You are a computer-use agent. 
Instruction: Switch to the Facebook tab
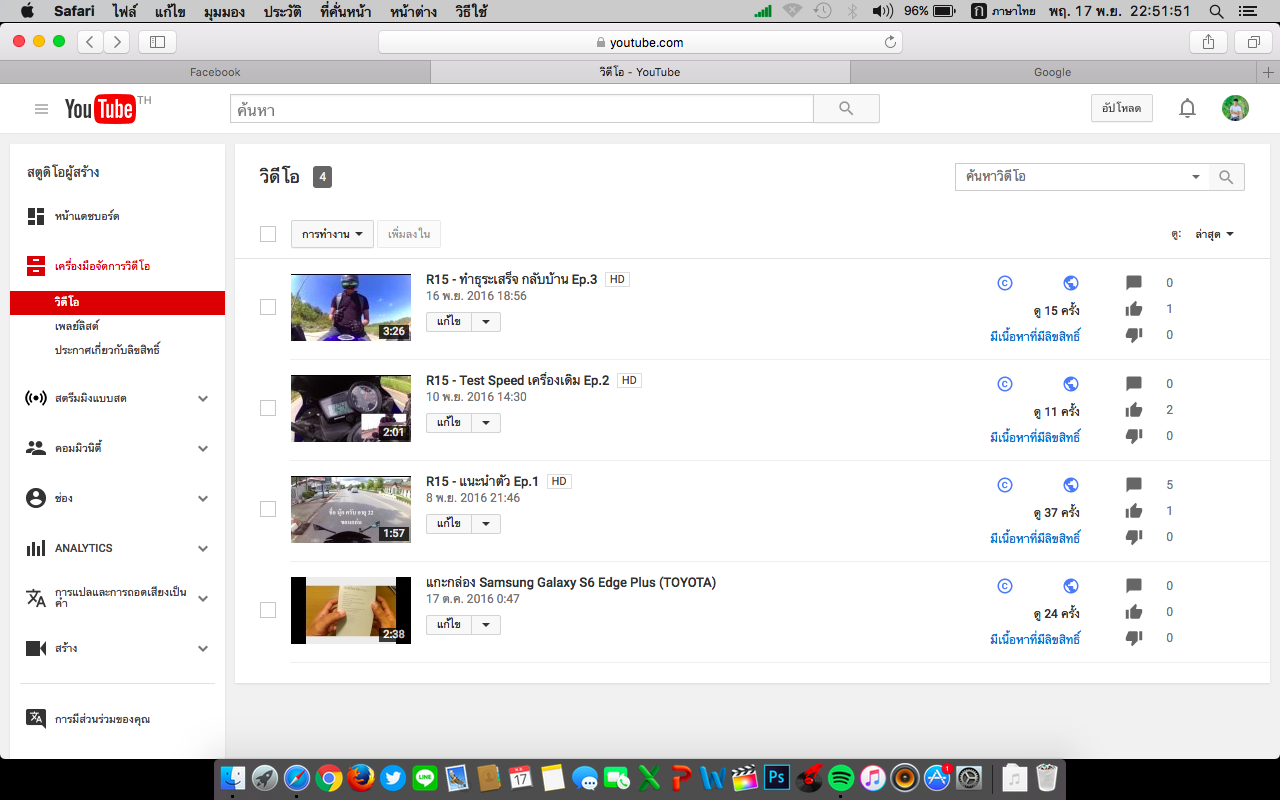point(215,72)
